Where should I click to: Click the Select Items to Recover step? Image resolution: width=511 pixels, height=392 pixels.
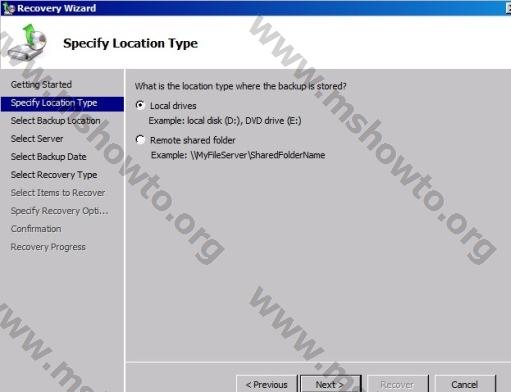(x=58, y=193)
